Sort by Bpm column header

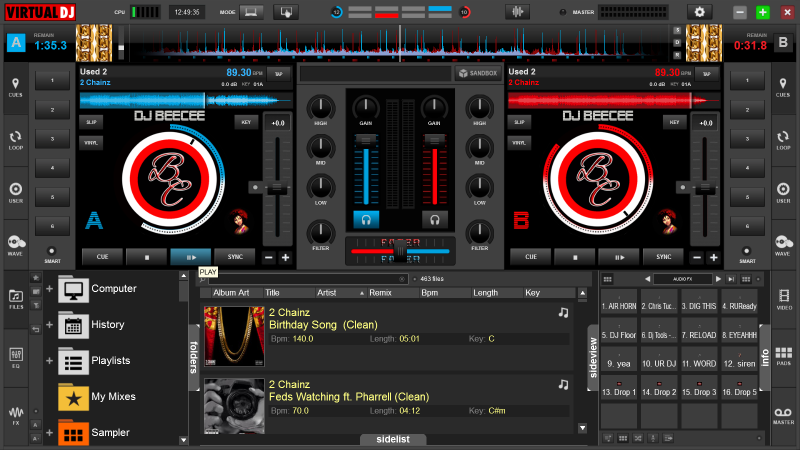click(x=445, y=293)
